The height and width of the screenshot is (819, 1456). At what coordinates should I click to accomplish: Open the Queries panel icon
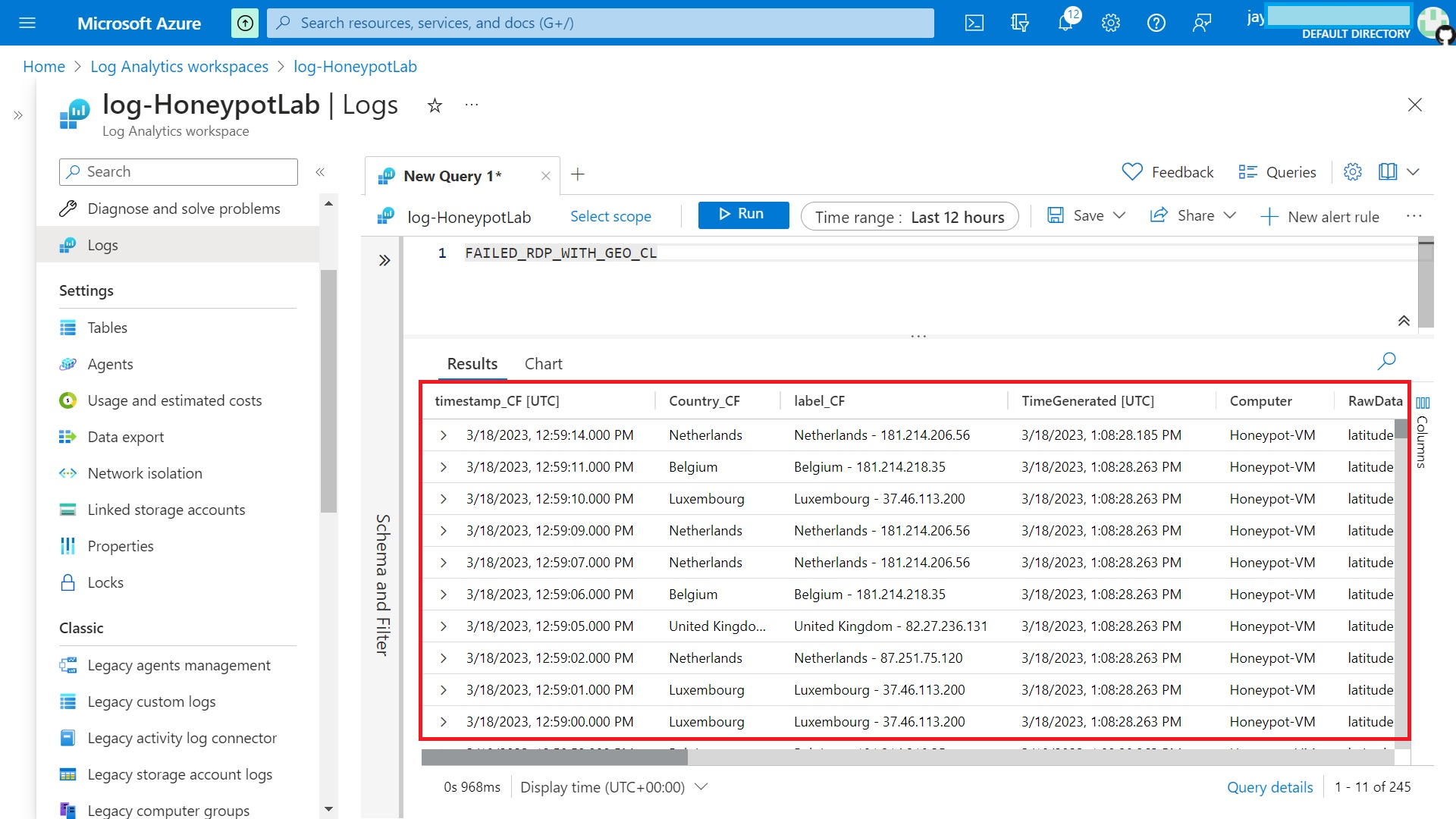(x=1247, y=172)
